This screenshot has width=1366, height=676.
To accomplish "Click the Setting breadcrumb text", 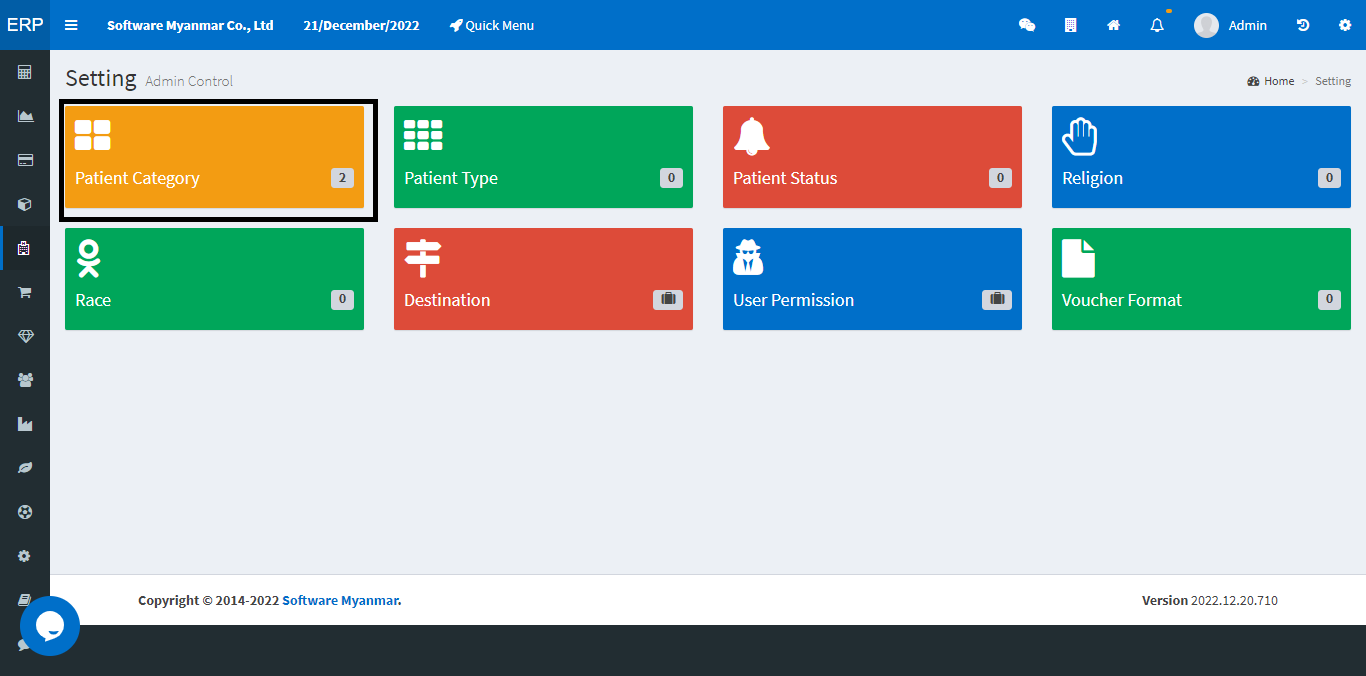I will (x=1333, y=81).
